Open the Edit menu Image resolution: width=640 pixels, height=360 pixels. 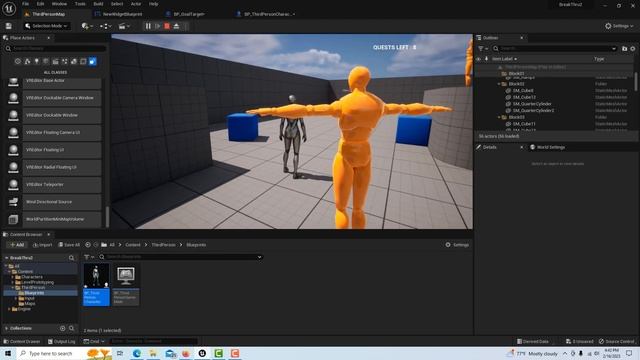point(40,4)
